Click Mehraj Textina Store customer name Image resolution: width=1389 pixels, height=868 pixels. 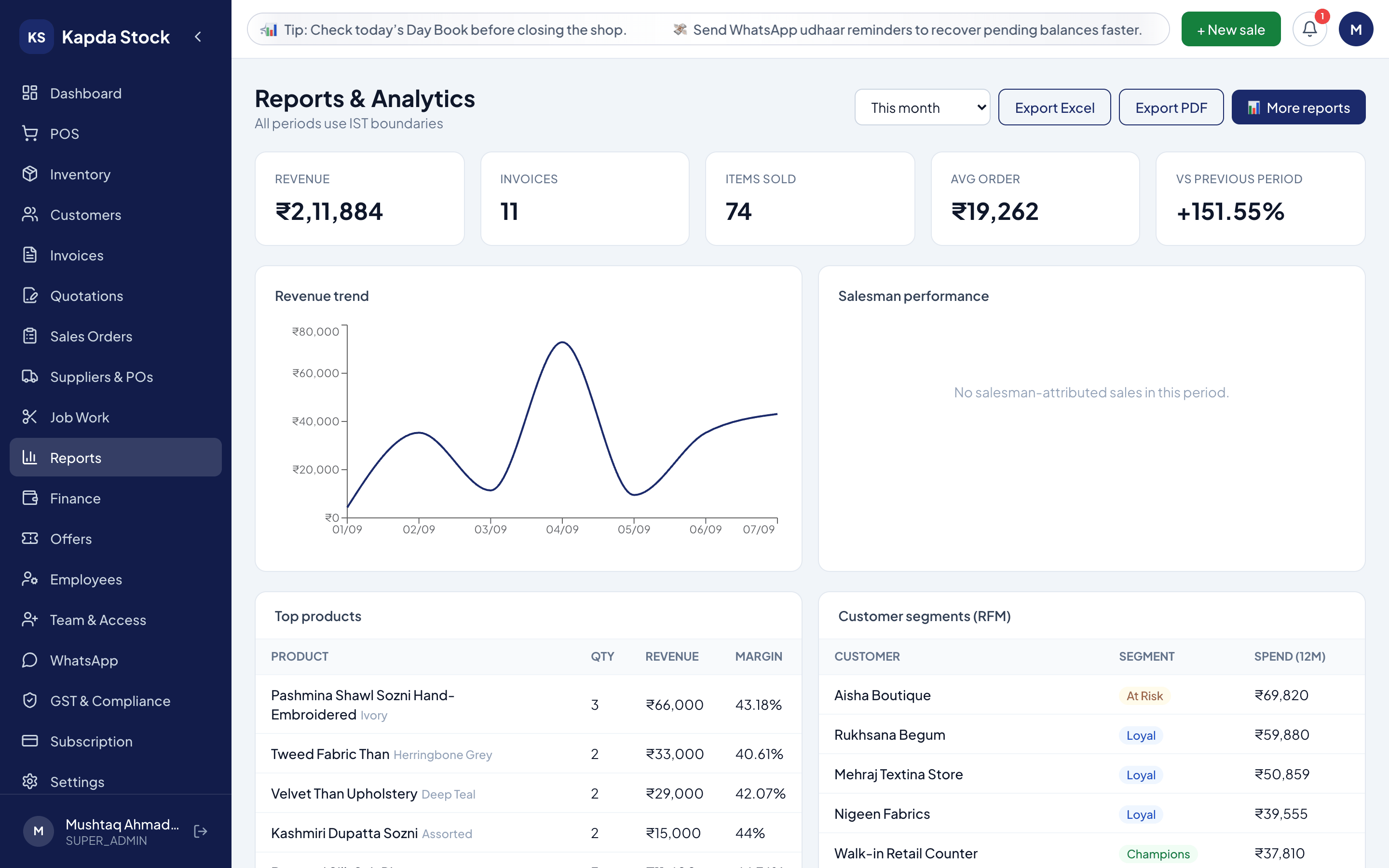pyautogui.click(x=898, y=774)
